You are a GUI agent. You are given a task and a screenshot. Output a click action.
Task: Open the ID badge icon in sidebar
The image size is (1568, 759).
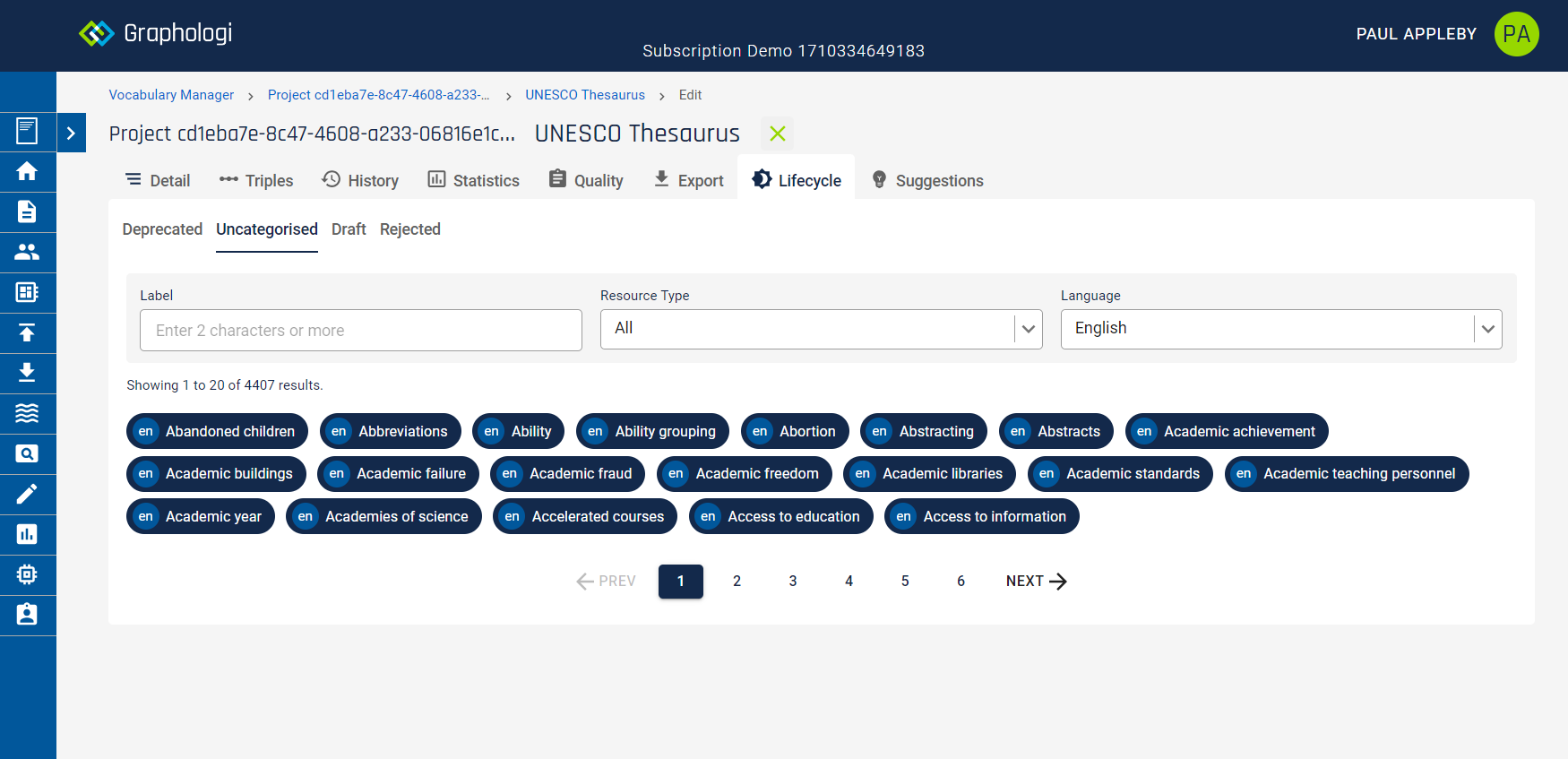(27, 615)
